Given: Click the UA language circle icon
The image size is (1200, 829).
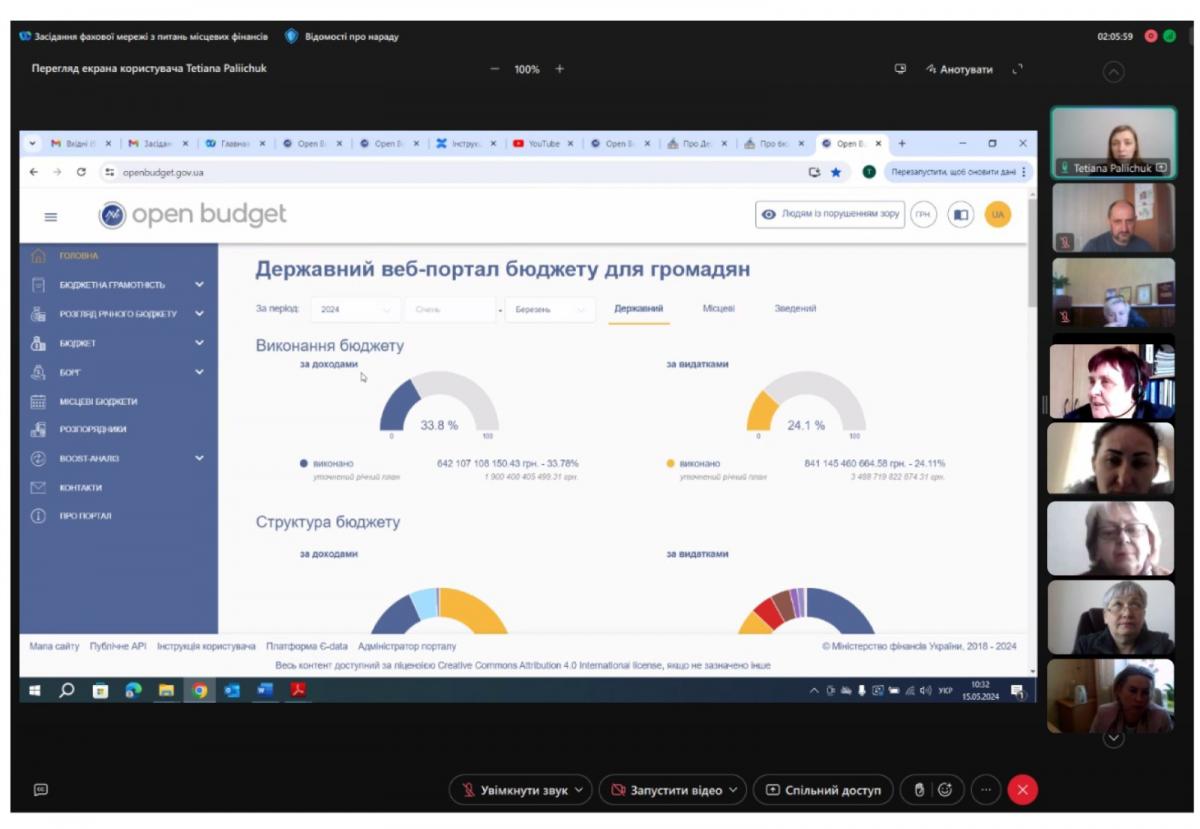Looking at the screenshot, I should [x=997, y=215].
